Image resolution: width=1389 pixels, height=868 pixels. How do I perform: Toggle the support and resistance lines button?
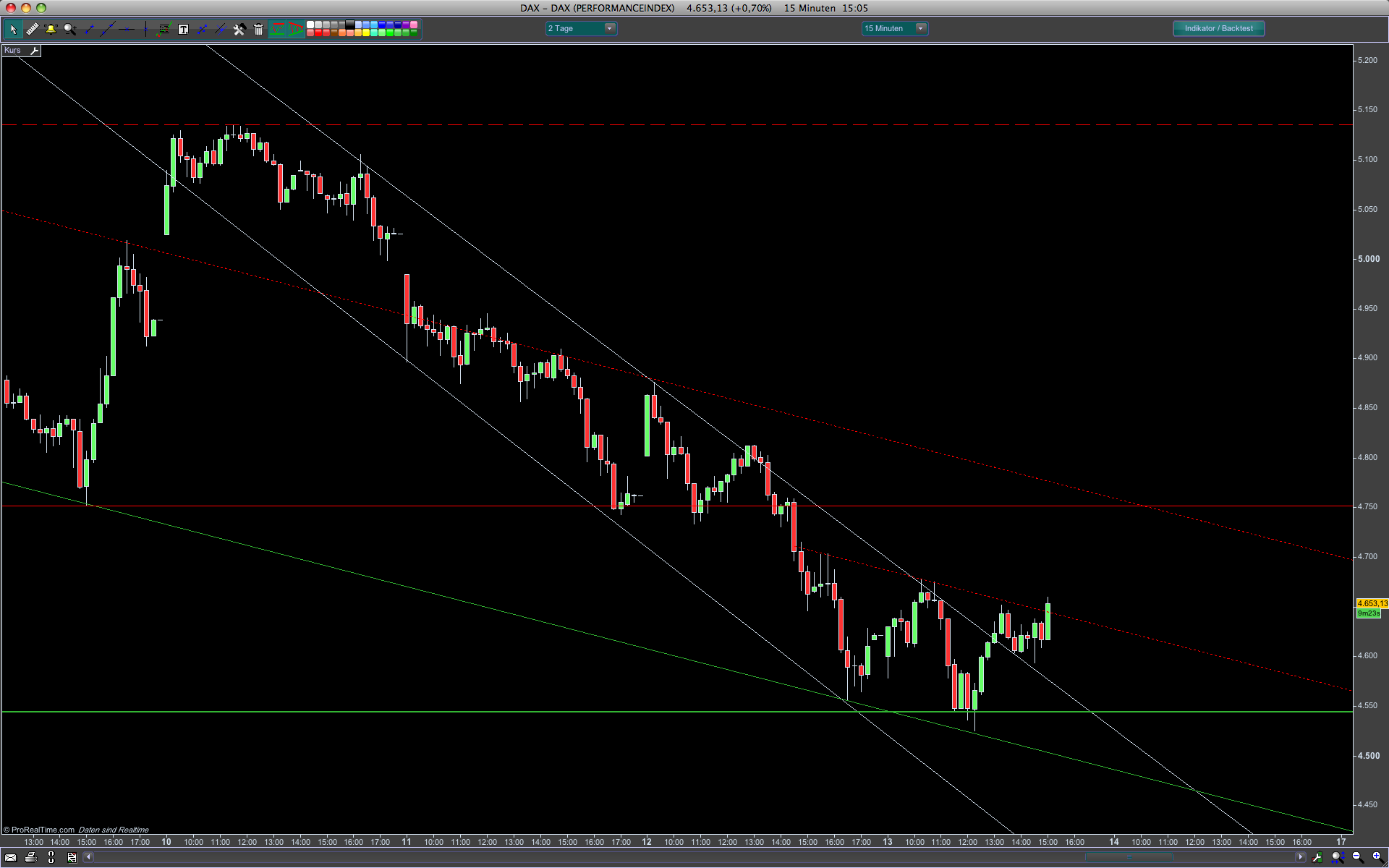point(277,29)
